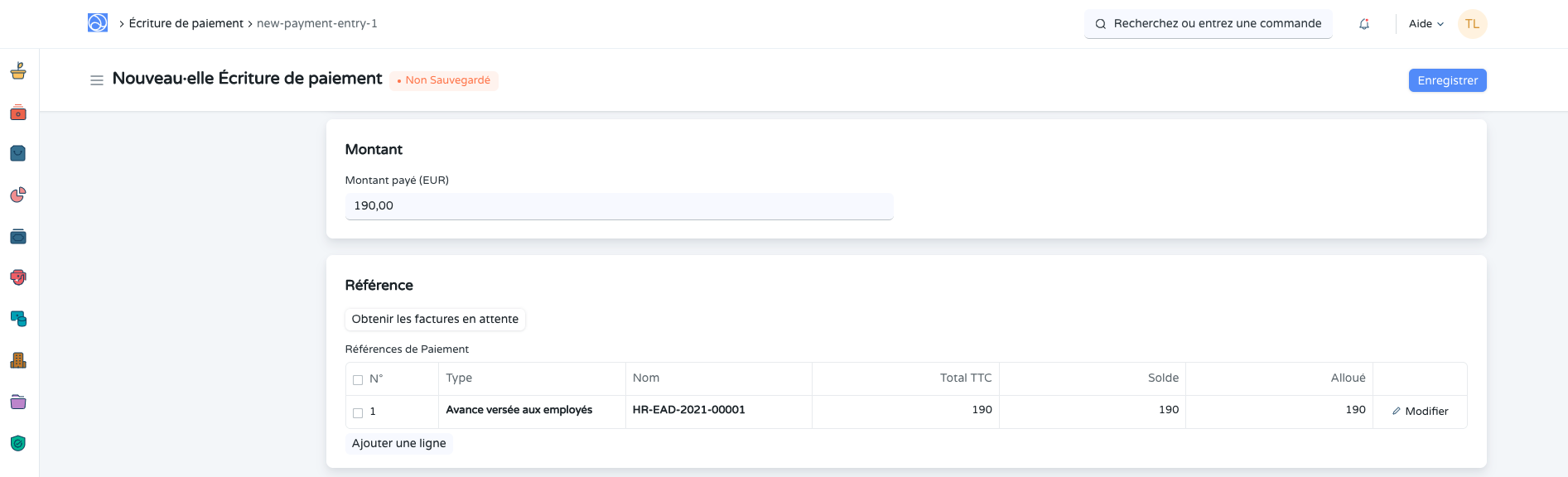Focus the Montant payé (EUR) field
This screenshot has width=1568, height=477.
point(619,206)
